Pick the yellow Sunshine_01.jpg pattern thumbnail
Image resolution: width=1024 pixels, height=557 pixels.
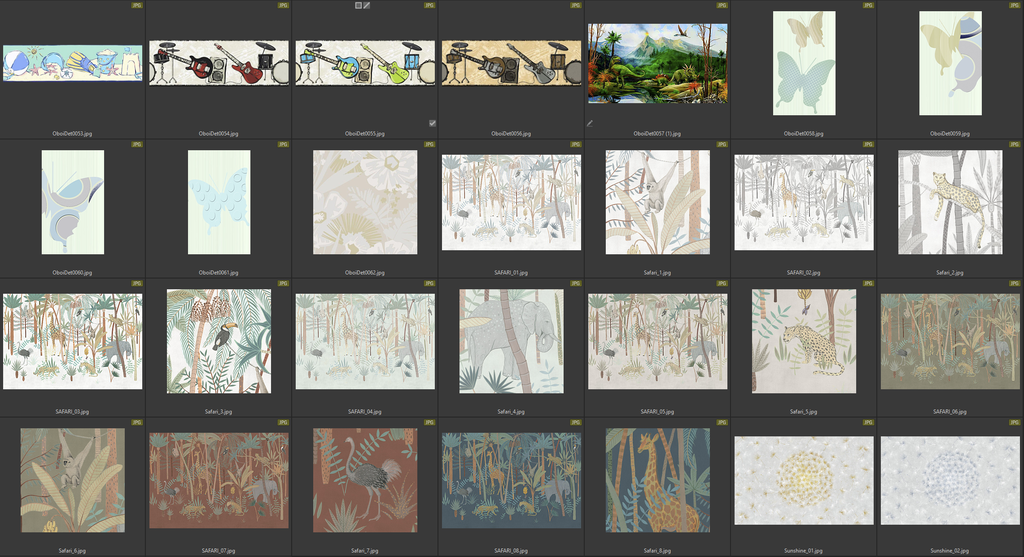pyautogui.click(x=803, y=479)
